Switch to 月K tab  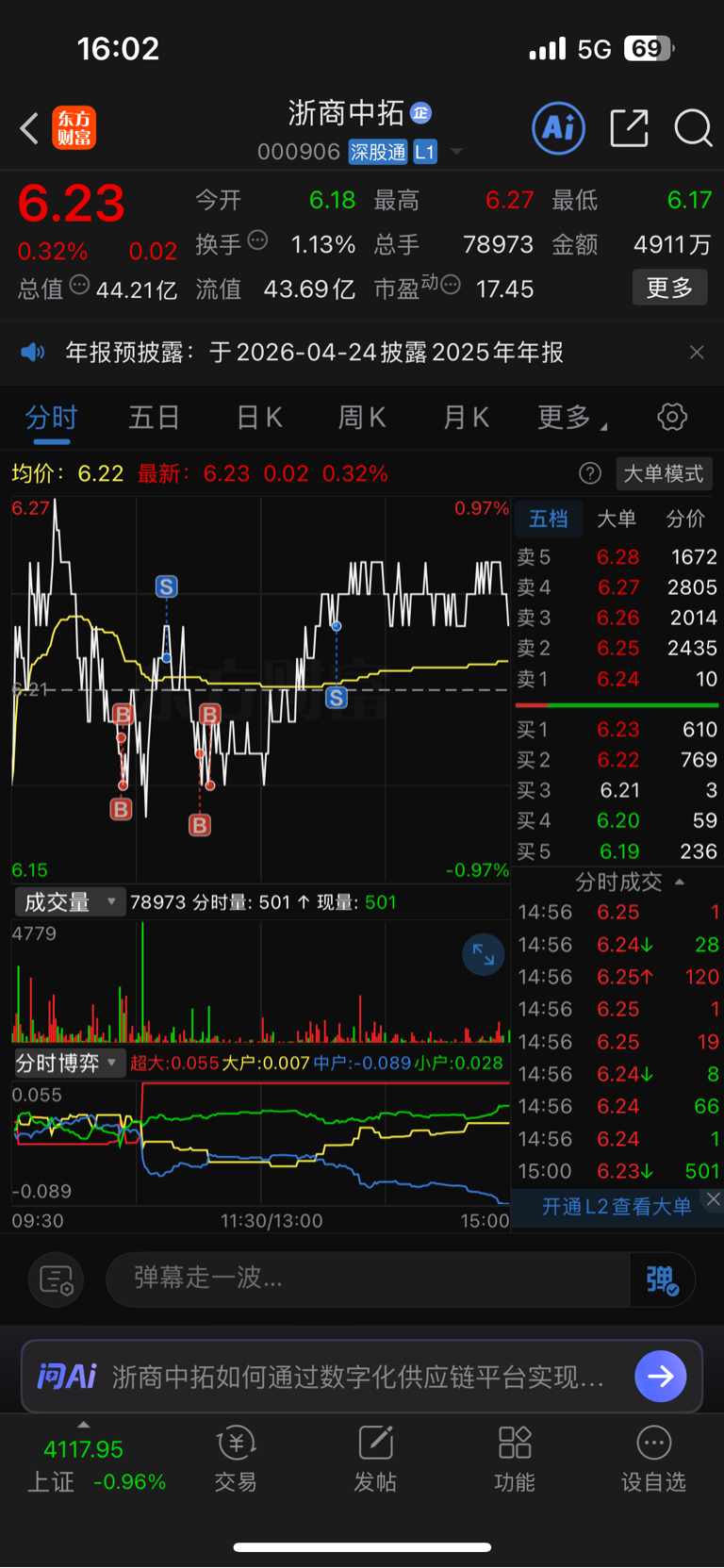click(x=466, y=417)
